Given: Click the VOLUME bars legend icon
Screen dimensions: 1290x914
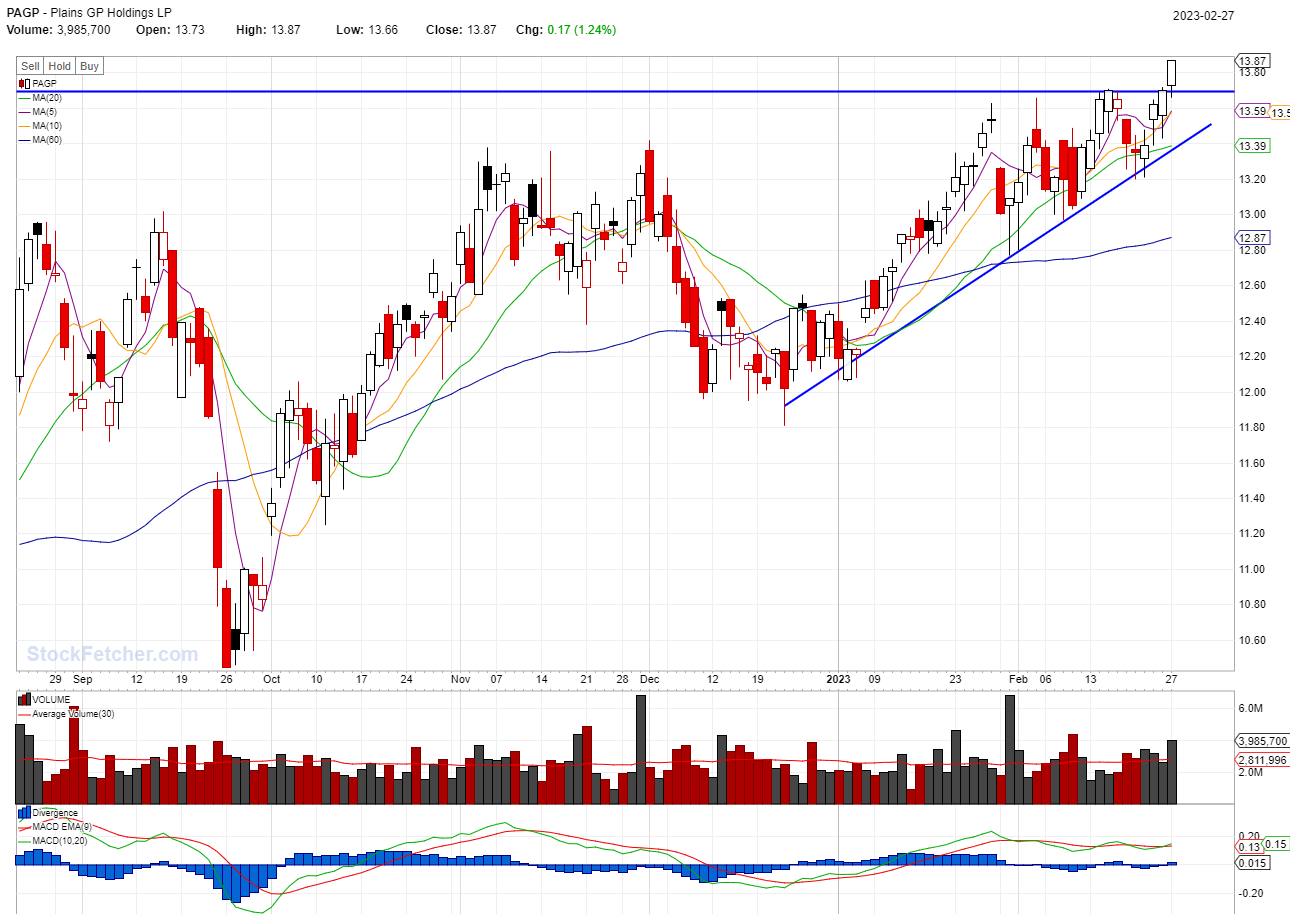Looking at the screenshot, I should 25,701.
